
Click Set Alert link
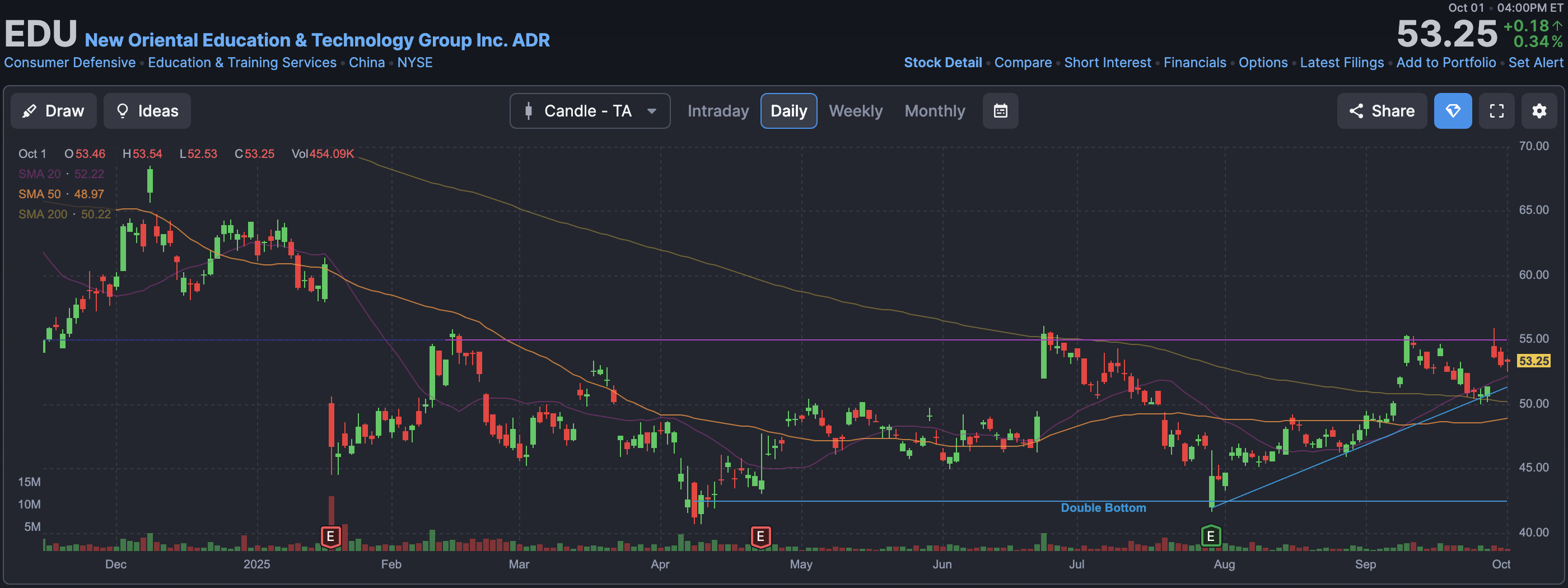(1535, 63)
